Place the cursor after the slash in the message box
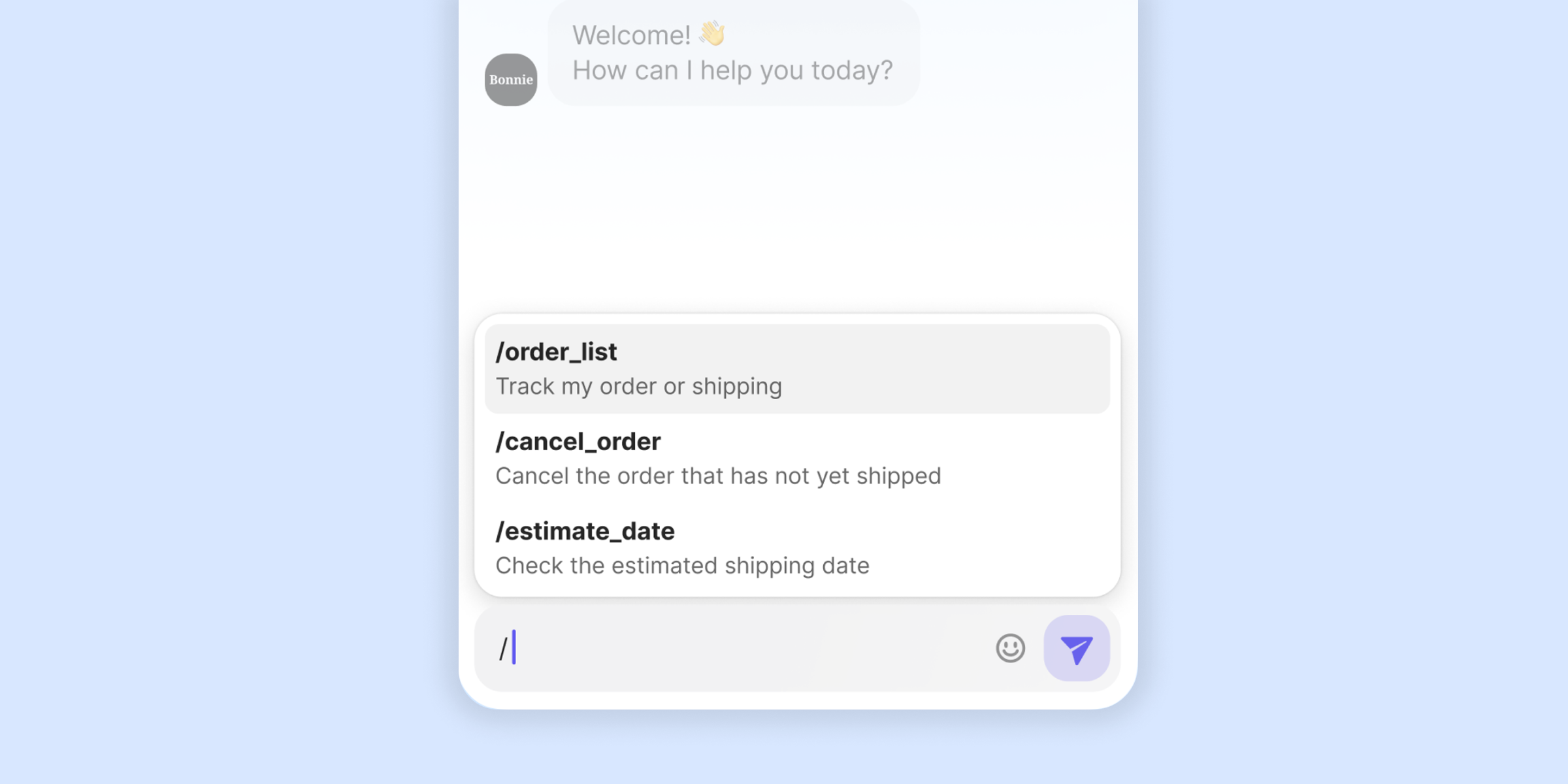Screen dimensions: 1568x784 (515, 648)
